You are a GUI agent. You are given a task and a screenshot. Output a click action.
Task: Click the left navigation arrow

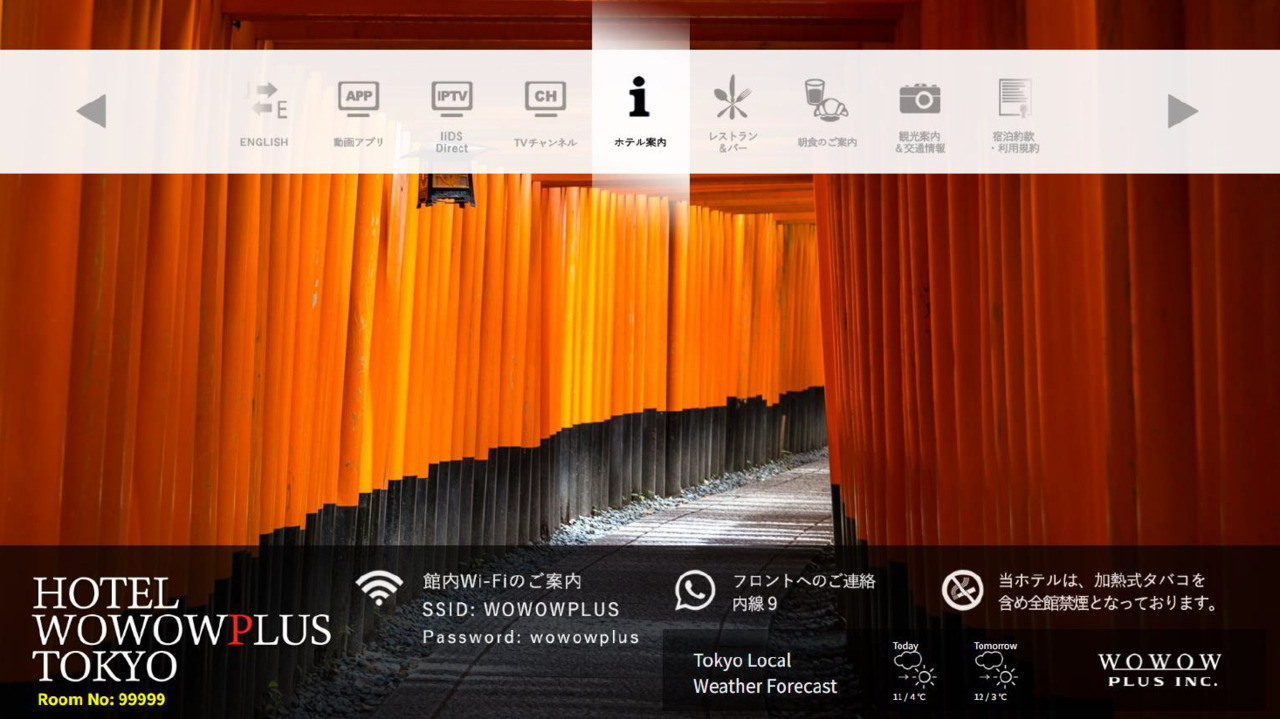click(x=92, y=110)
